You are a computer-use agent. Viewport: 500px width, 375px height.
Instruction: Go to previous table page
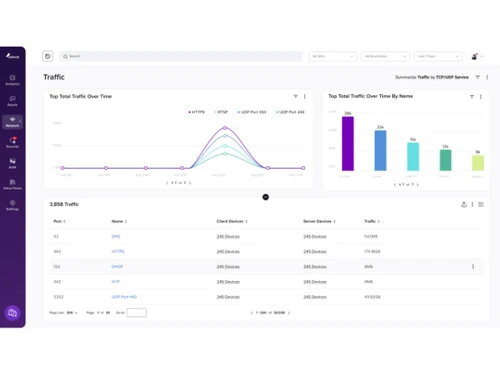point(252,313)
